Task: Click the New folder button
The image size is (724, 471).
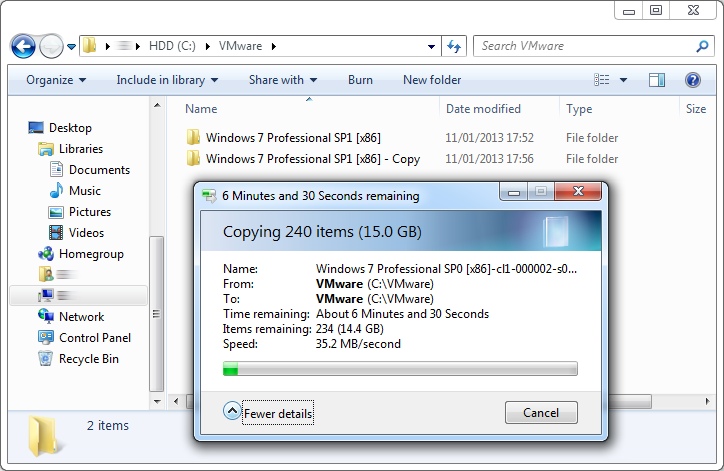Action: 432,80
